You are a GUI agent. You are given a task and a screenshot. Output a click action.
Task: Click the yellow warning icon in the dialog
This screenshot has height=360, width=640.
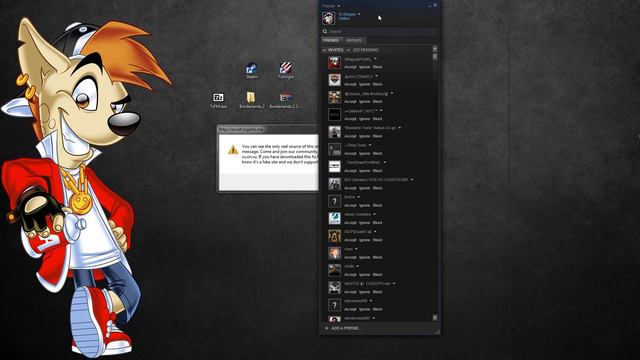233,150
